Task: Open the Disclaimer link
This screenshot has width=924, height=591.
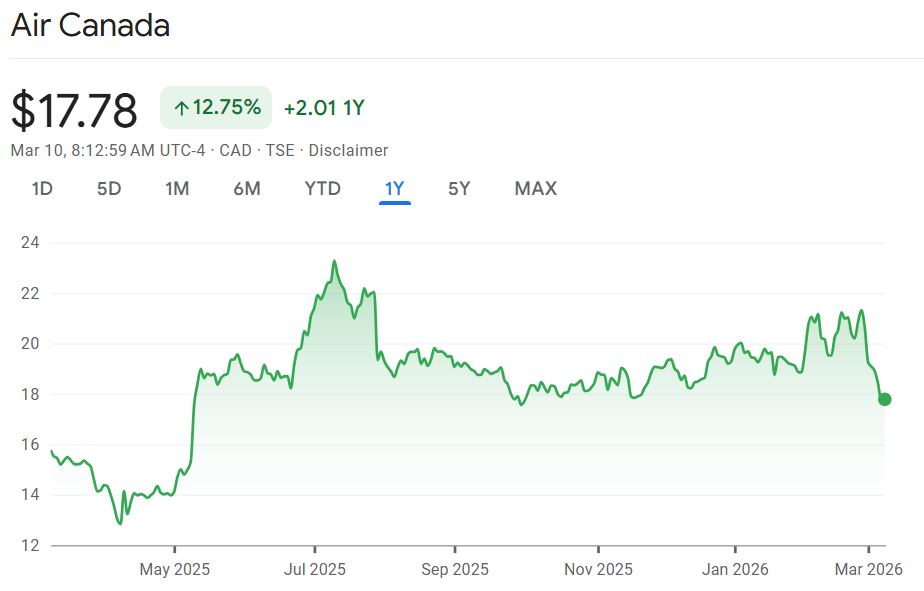Action: pyautogui.click(x=348, y=150)
